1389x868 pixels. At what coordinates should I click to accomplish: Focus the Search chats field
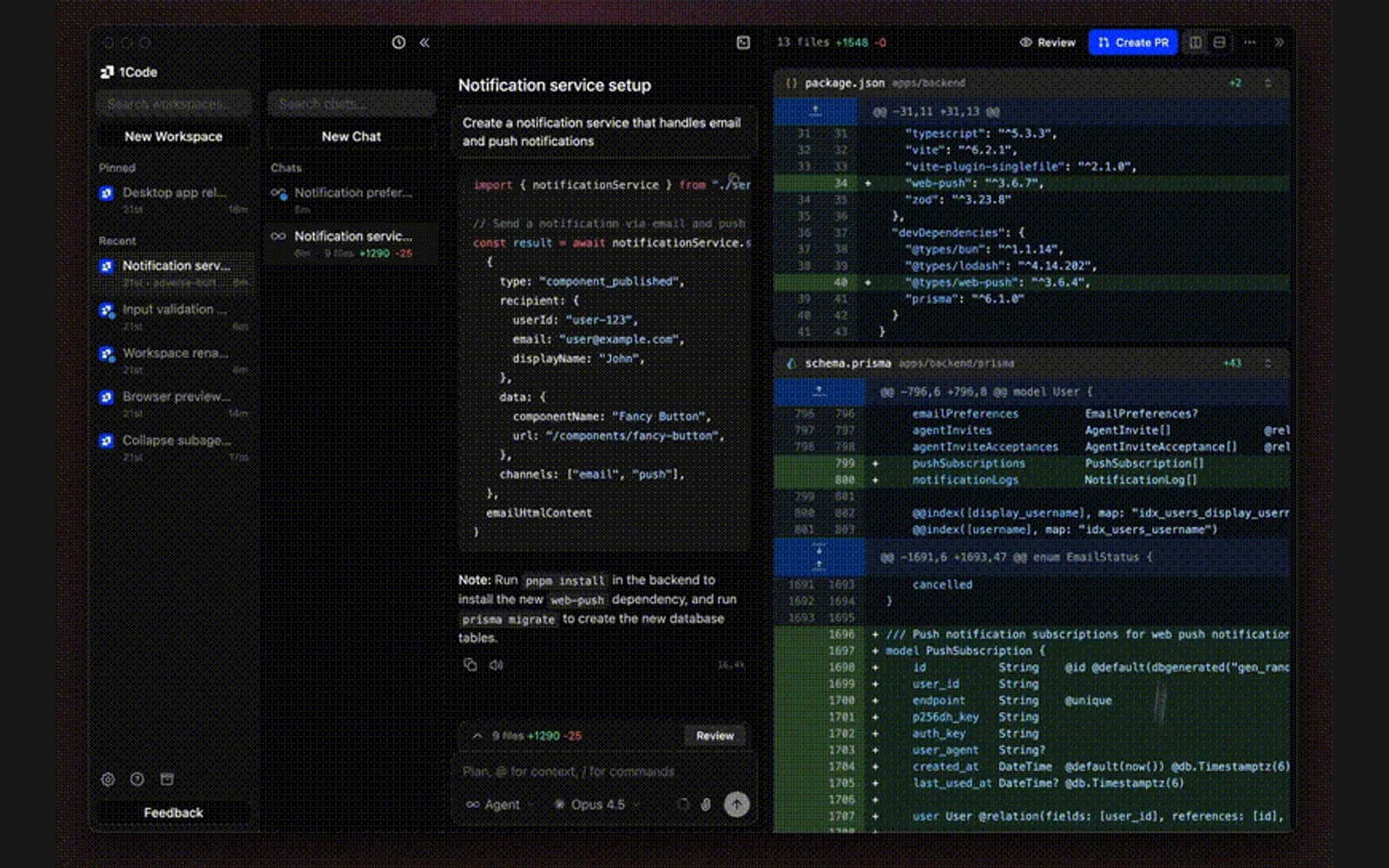pos(351,104)
